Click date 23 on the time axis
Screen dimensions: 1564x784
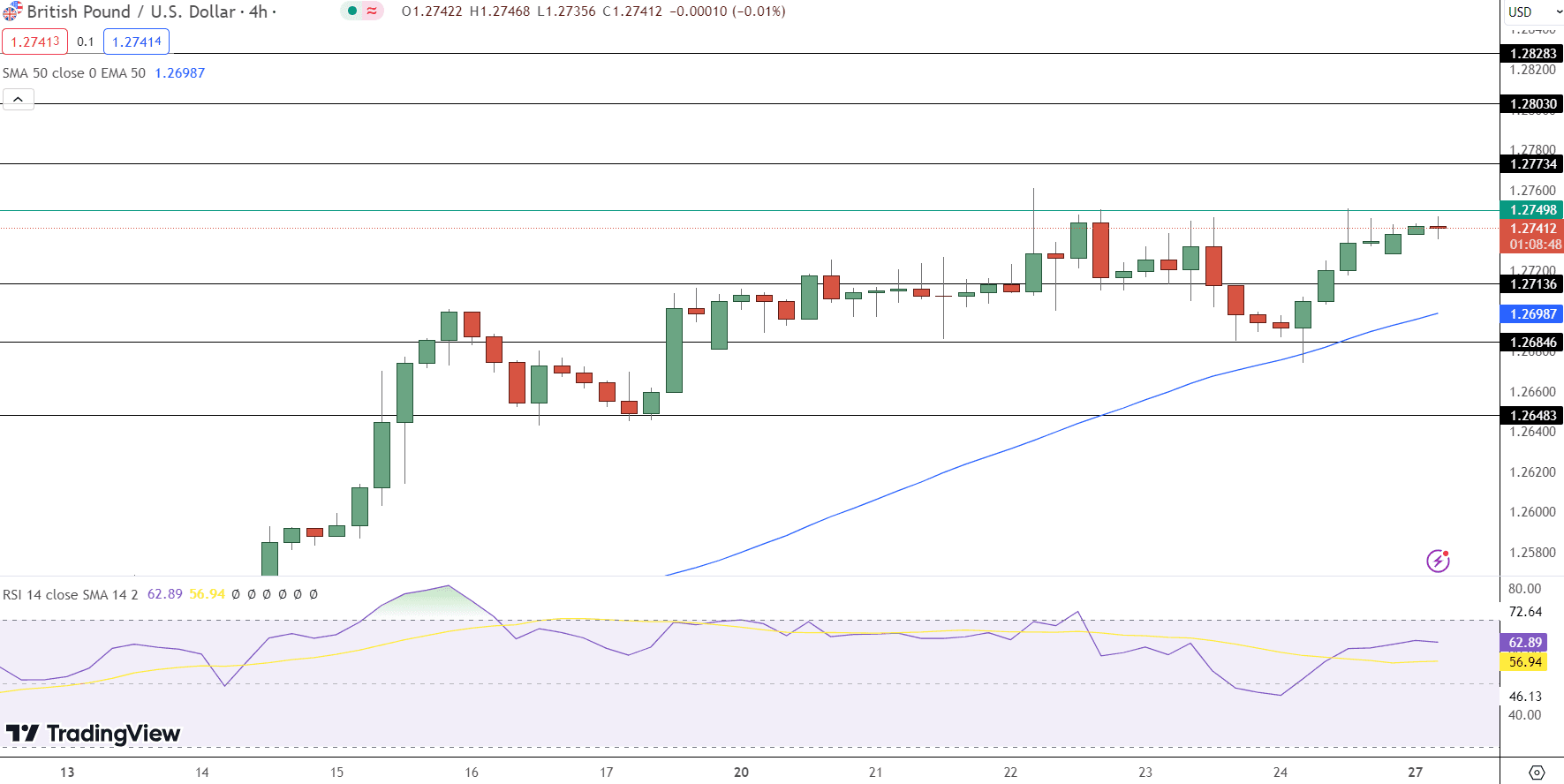1145,773
